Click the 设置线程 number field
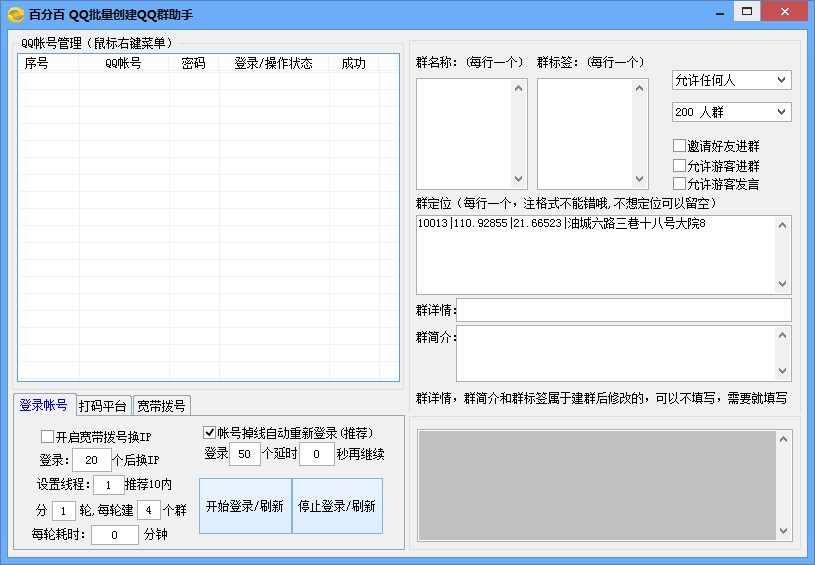The image size is (815, 565). click(x=107, y=485)
